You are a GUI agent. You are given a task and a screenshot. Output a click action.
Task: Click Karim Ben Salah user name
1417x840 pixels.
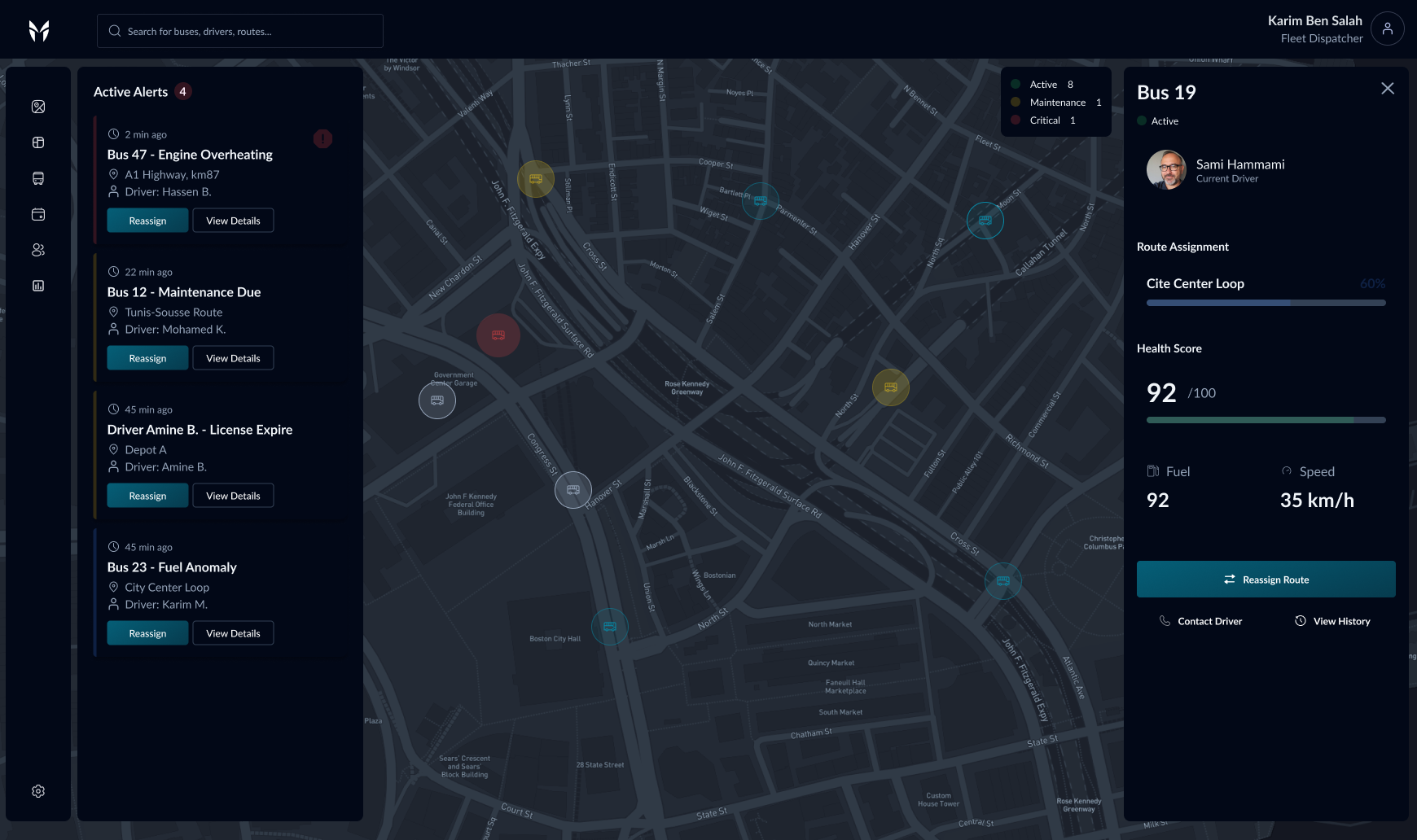coord(1314,20)
